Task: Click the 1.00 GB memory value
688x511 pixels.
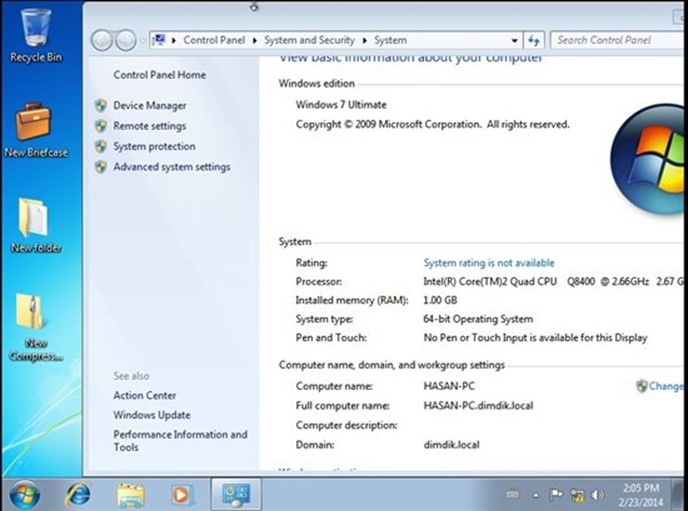Action: tap(440, 300)
